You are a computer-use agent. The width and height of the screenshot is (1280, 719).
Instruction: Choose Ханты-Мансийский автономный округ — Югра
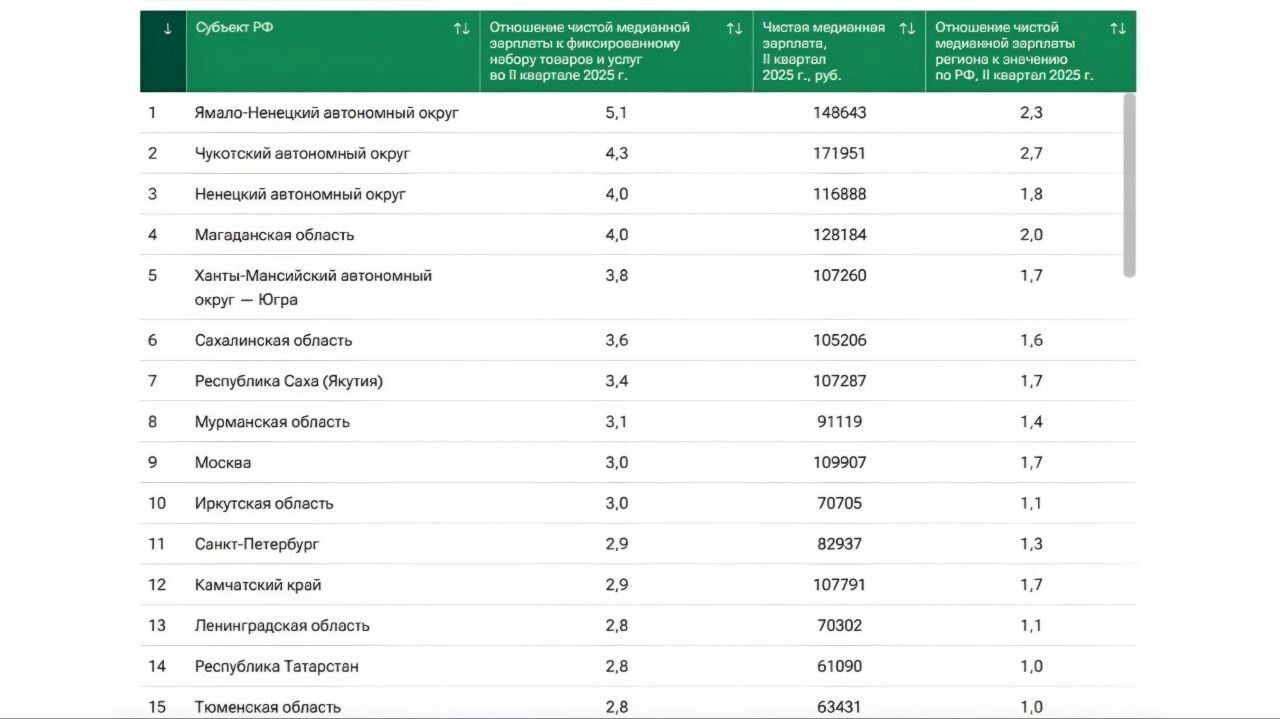click(x=313, y=287)
